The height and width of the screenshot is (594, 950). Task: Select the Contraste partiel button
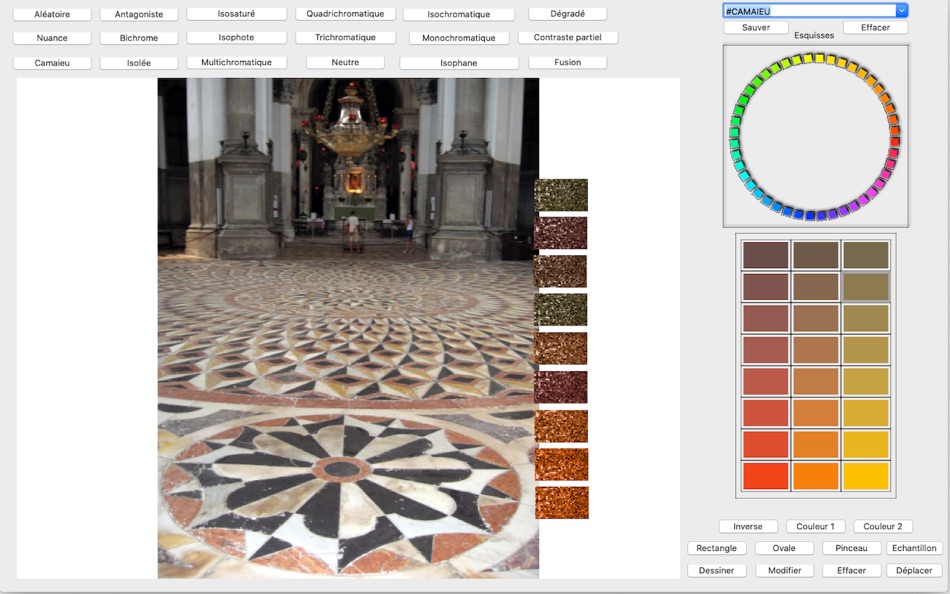tap(568, 37)
